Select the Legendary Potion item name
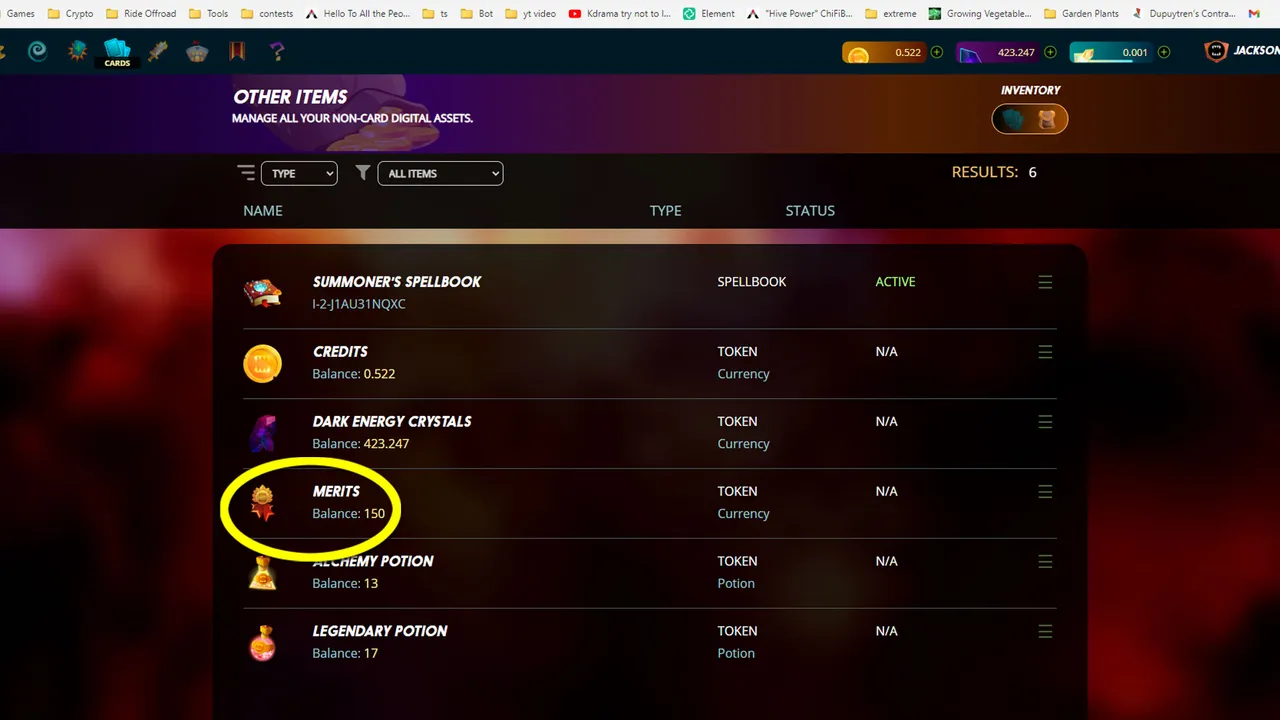 [380, 632]
